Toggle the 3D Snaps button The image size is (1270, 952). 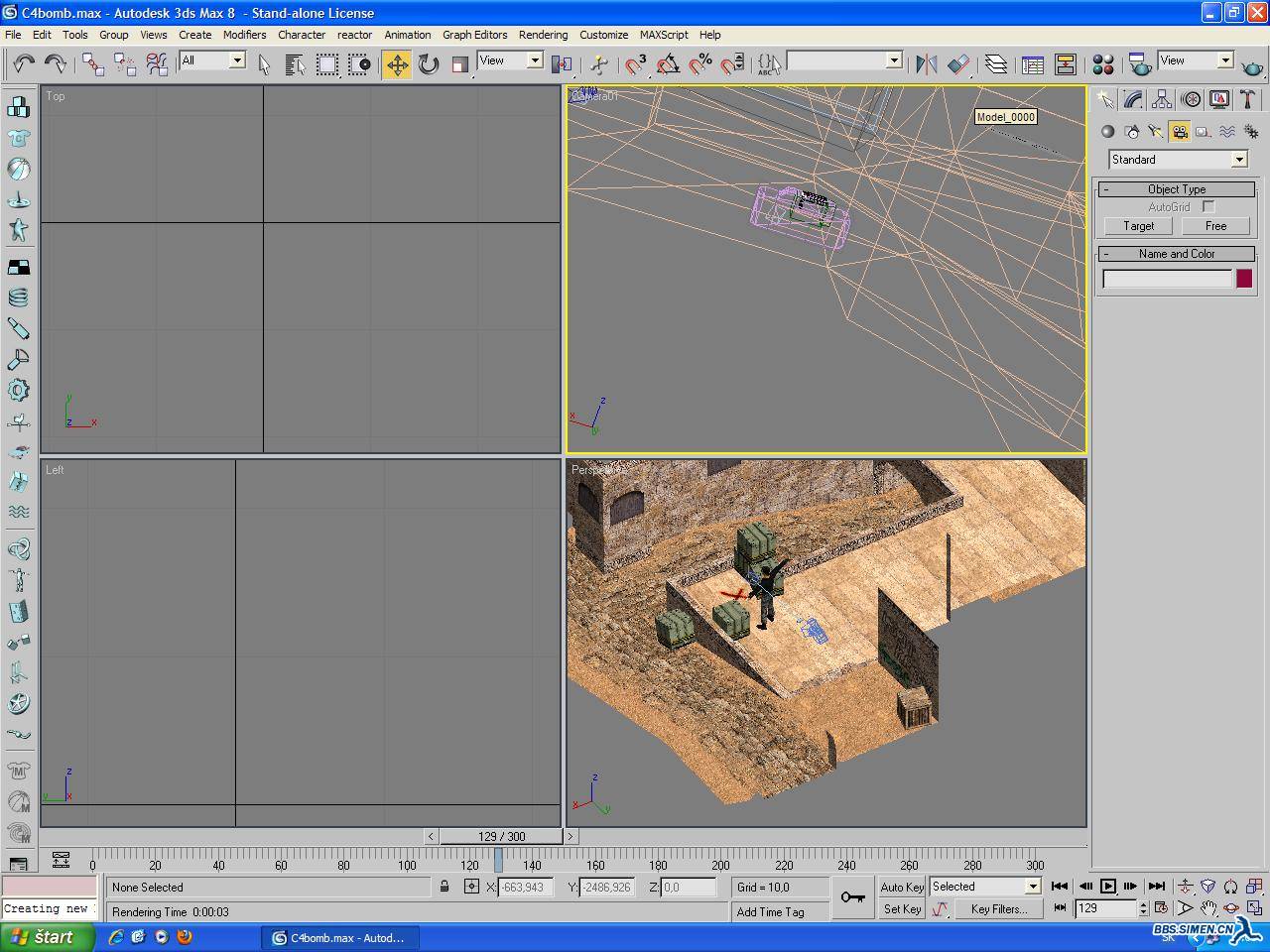coord(636,64)
